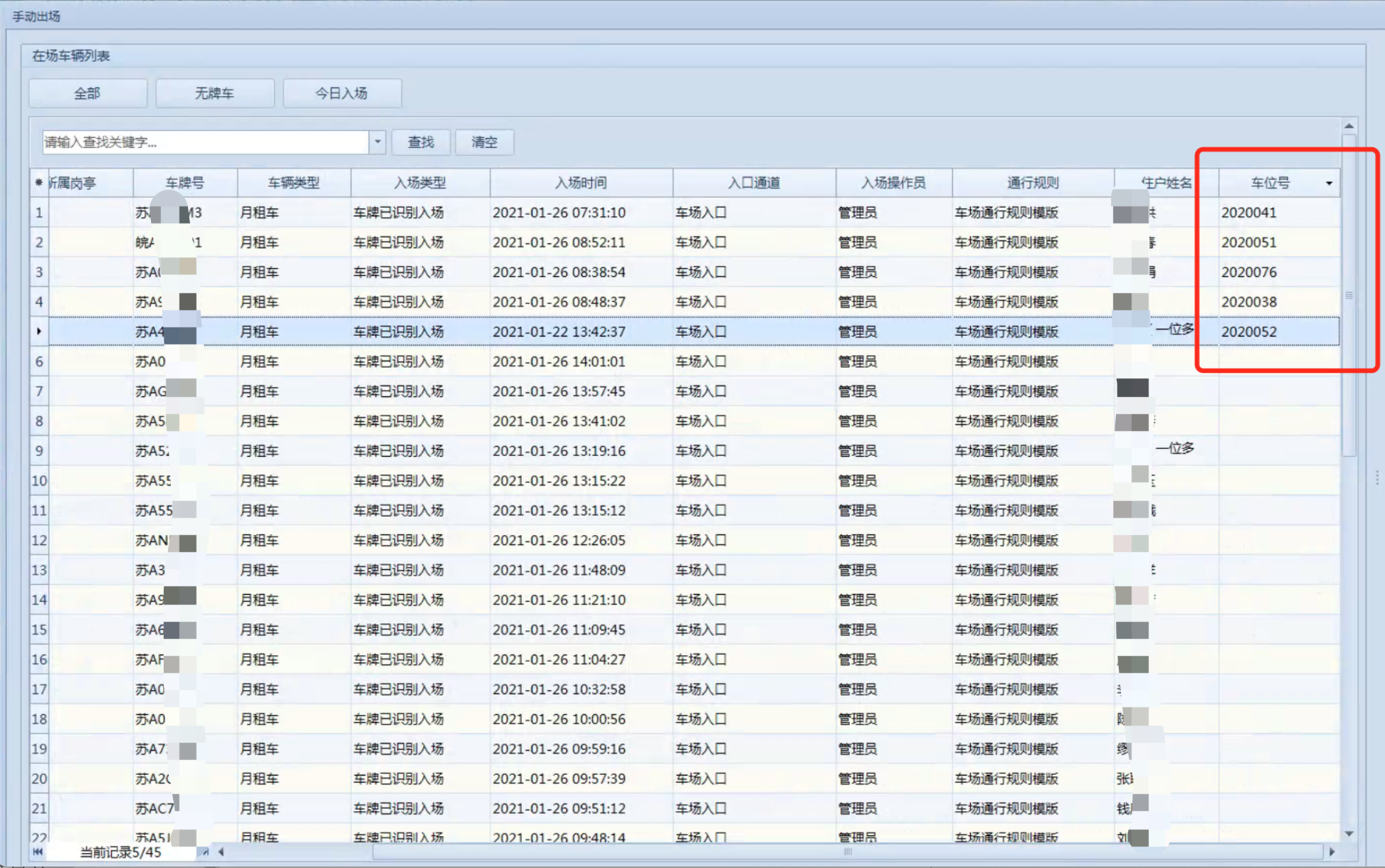
Task: Select row header number 20
Action: pos(39,779)
